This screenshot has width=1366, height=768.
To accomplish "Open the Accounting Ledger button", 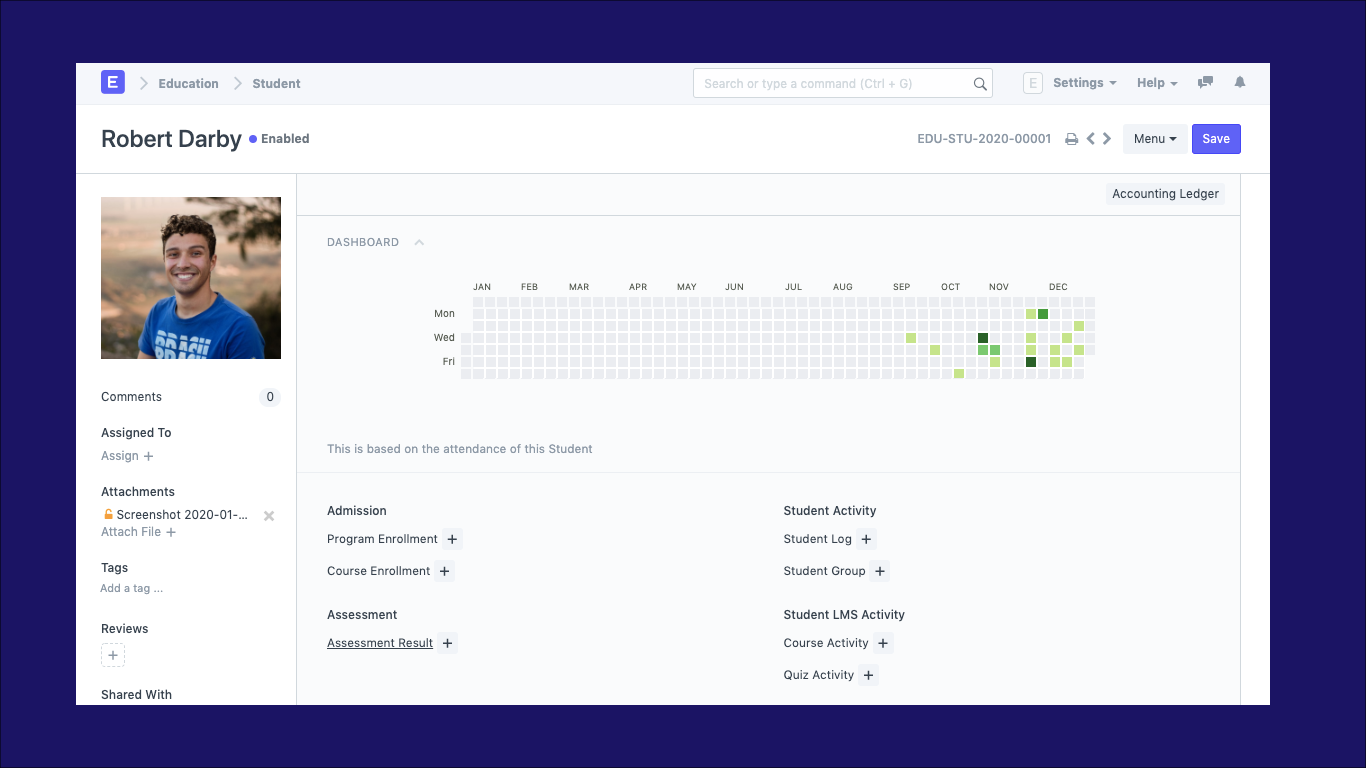I will [1165, 194].
